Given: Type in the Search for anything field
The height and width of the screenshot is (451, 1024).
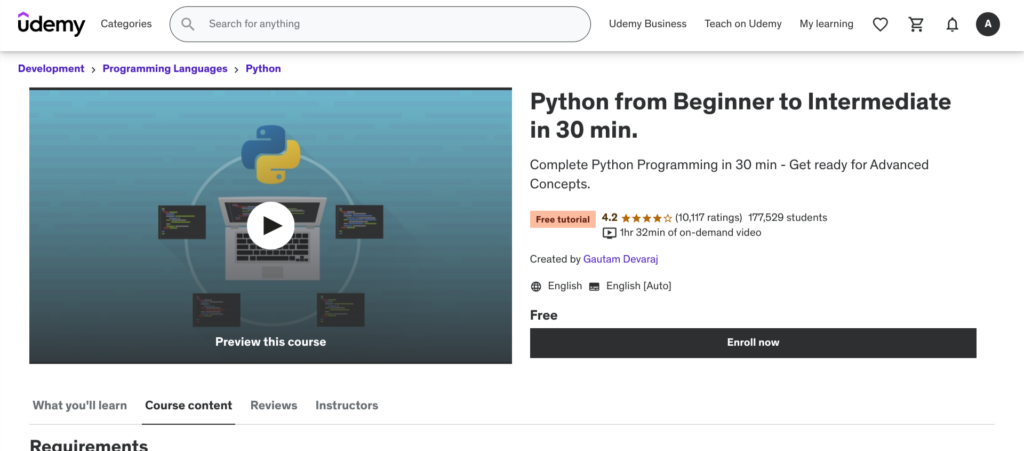Looking at the screenshot, I should [390, 24].
